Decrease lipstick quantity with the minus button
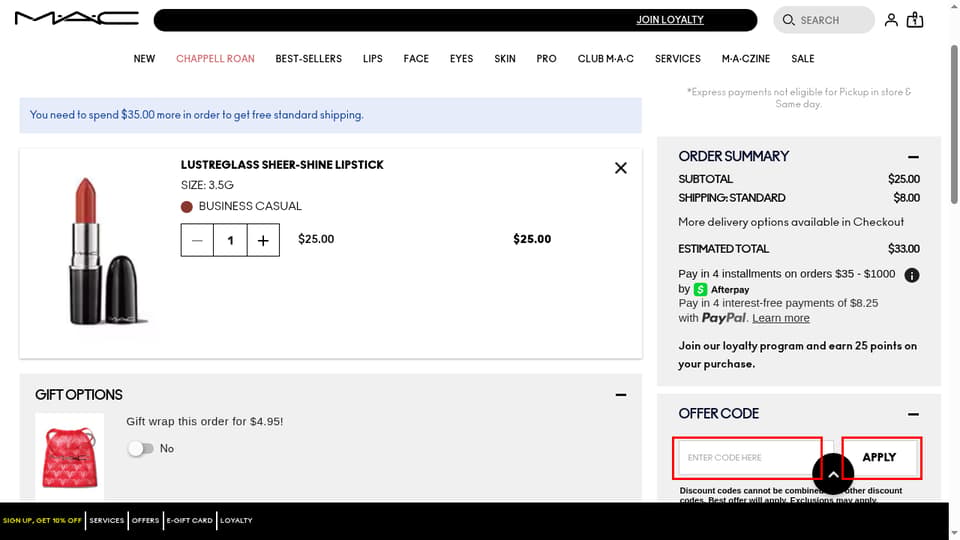This screenshot has height=540, width=960. (197, 240)
